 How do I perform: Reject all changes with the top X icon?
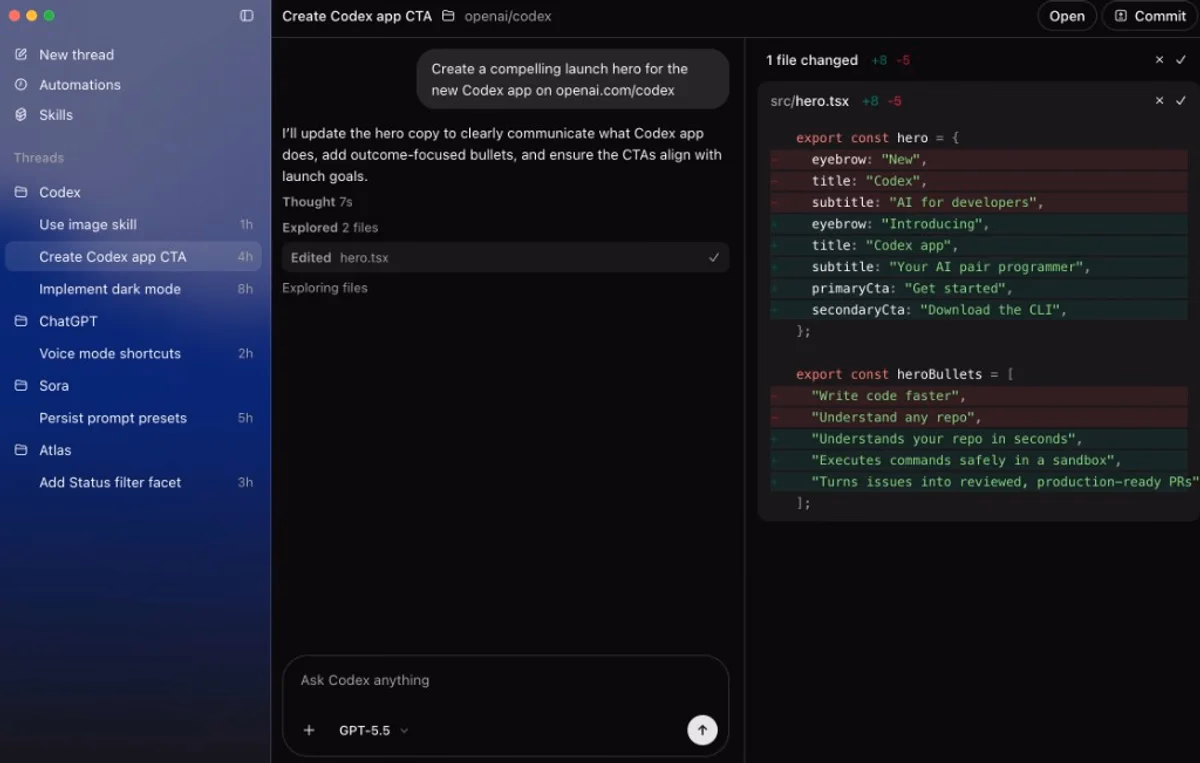(x=1159, y=60)
